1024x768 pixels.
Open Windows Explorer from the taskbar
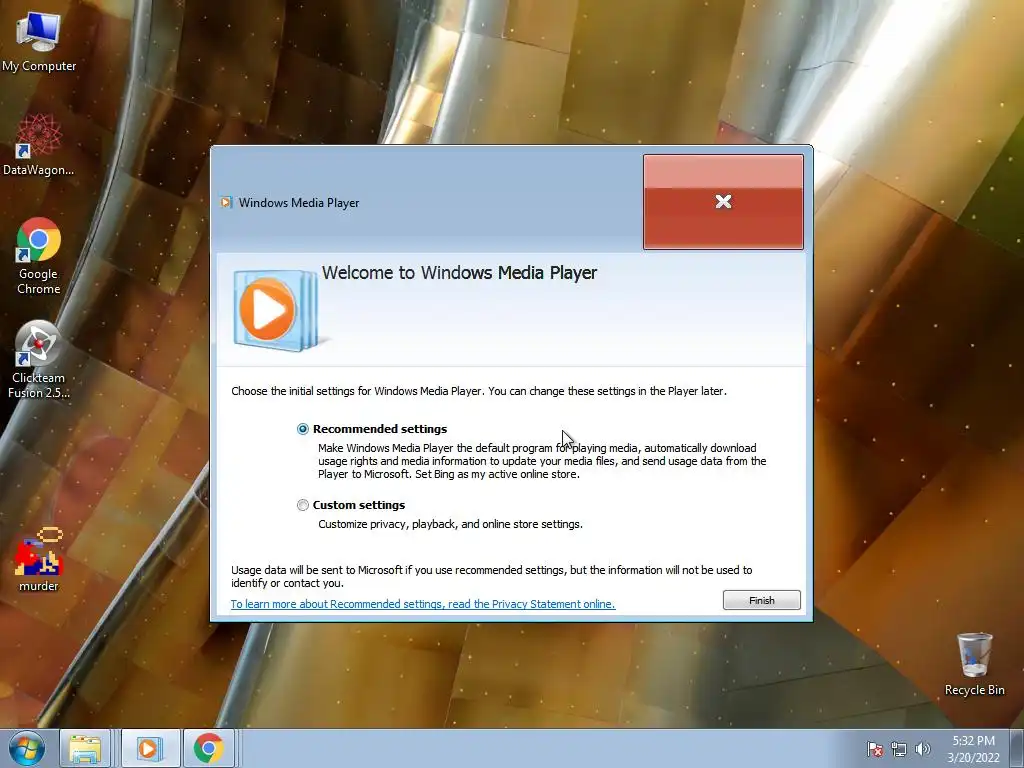[x=85, y=748]
